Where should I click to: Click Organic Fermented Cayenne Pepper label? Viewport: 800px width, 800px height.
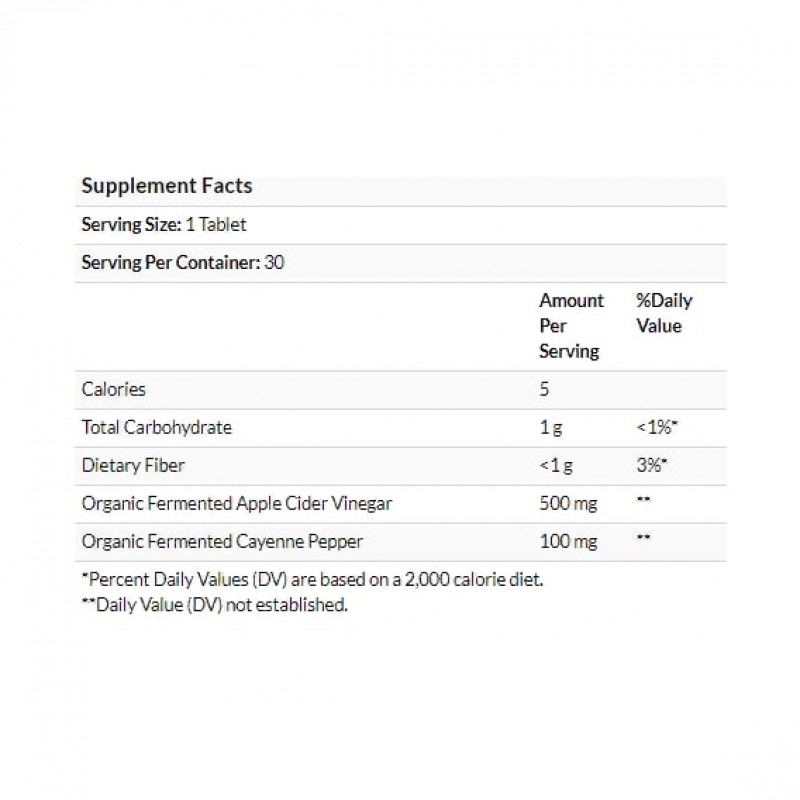221,541
